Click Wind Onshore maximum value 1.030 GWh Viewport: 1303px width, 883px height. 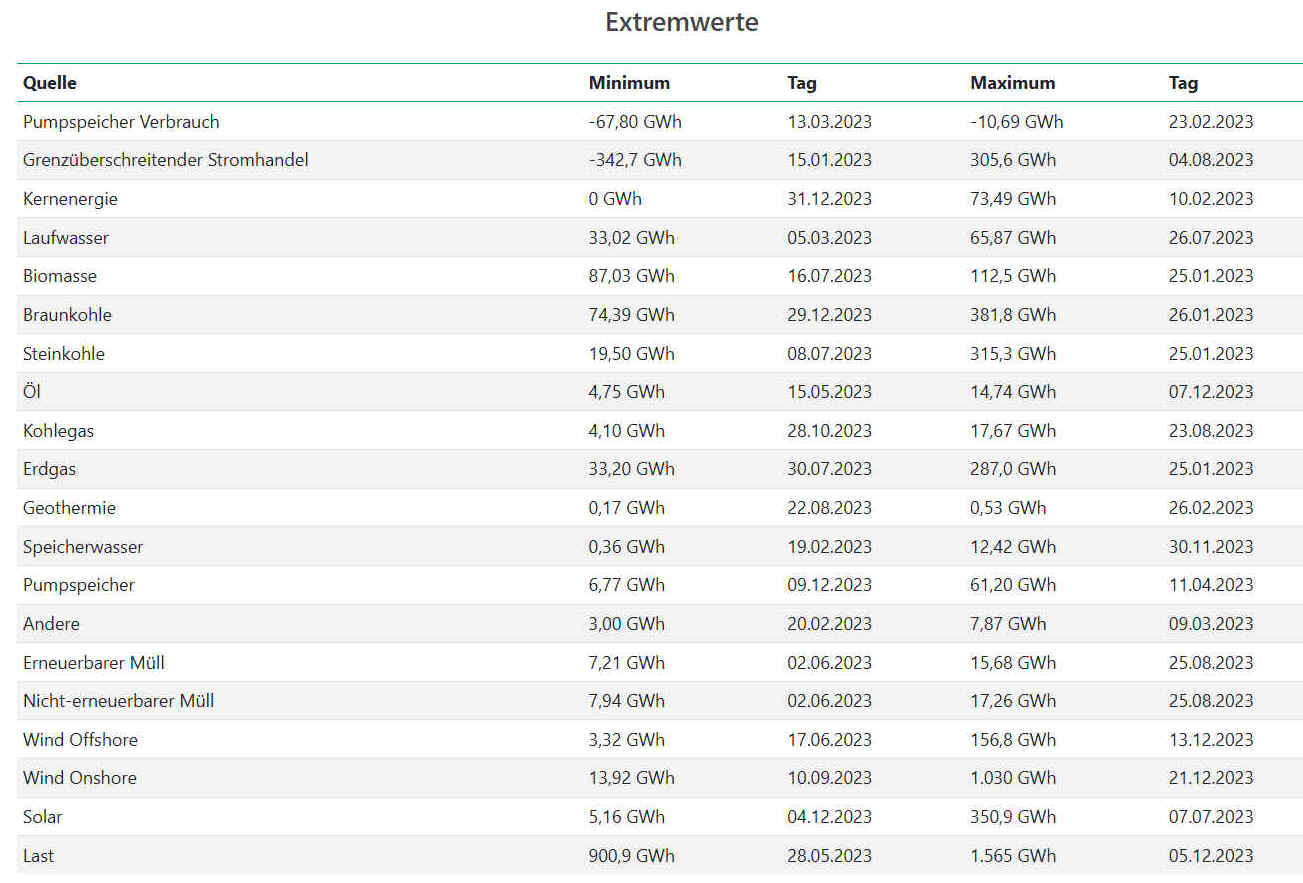(1013, 778)
